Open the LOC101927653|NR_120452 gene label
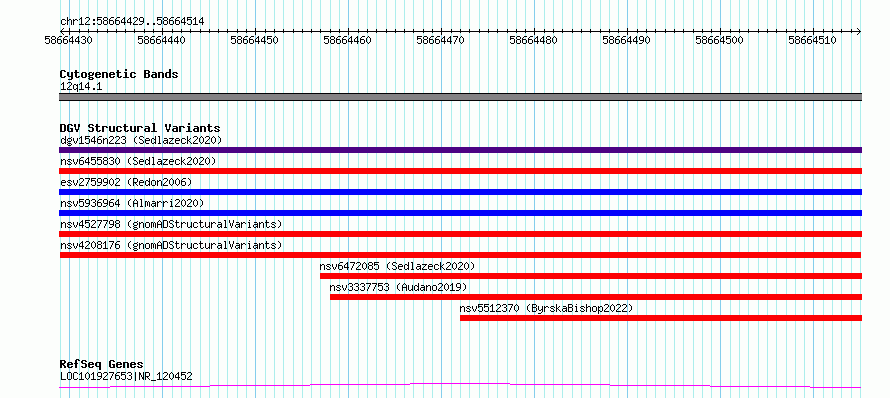The height and width of the screenshot is (398, 890). tap(126, 376)
